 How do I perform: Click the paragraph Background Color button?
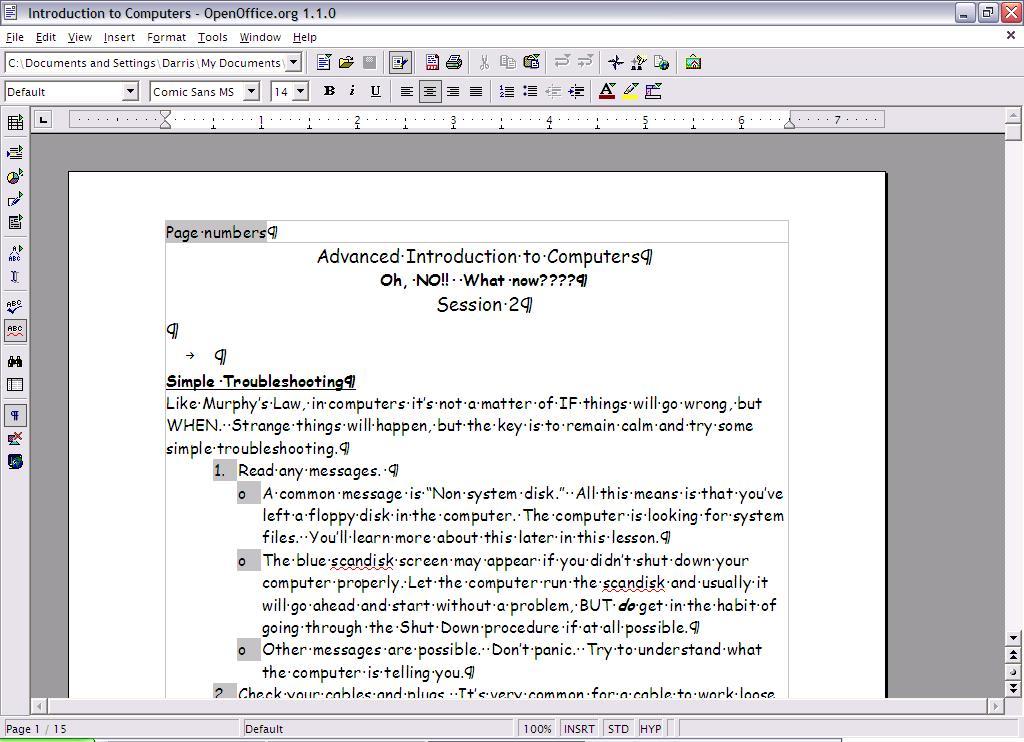(653, 91)
